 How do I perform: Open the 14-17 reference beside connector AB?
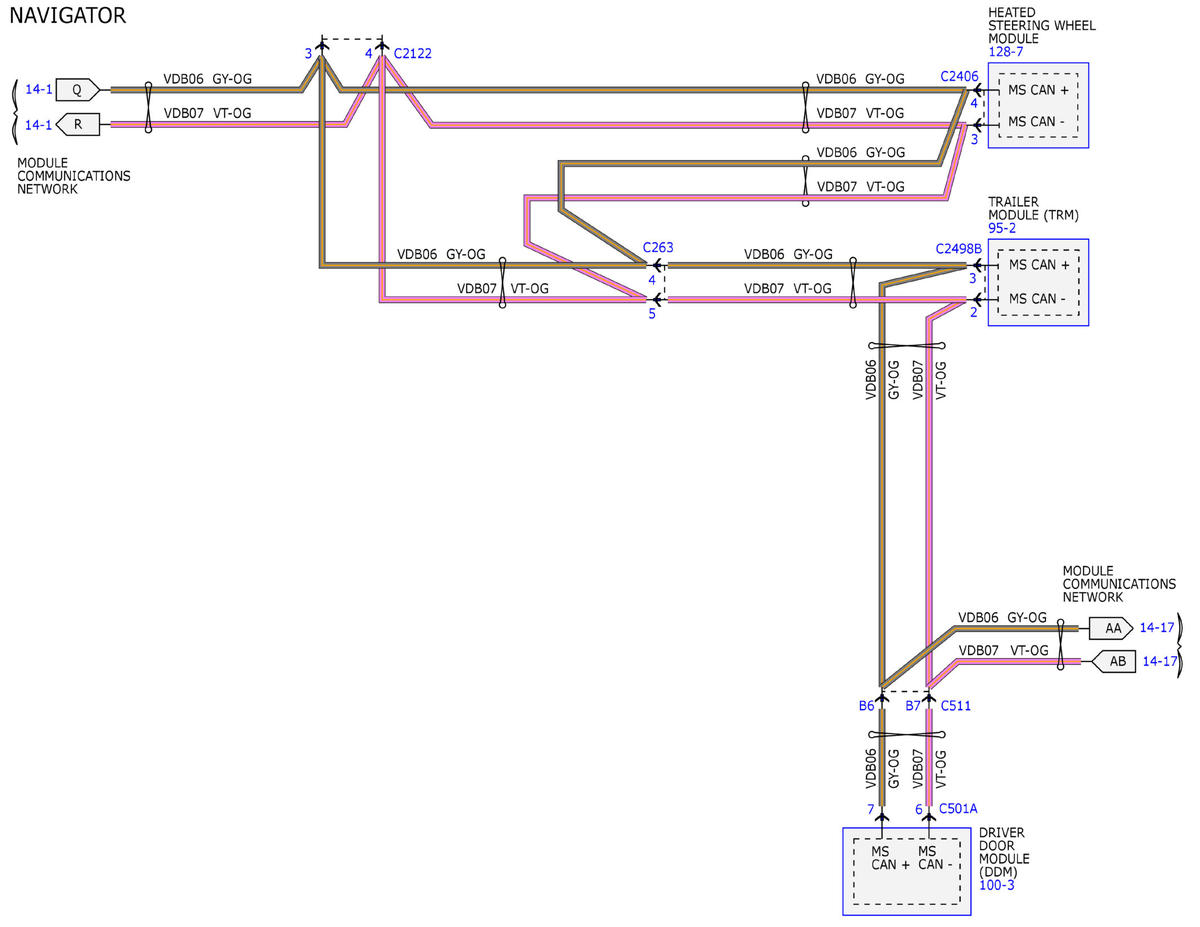1158,661
